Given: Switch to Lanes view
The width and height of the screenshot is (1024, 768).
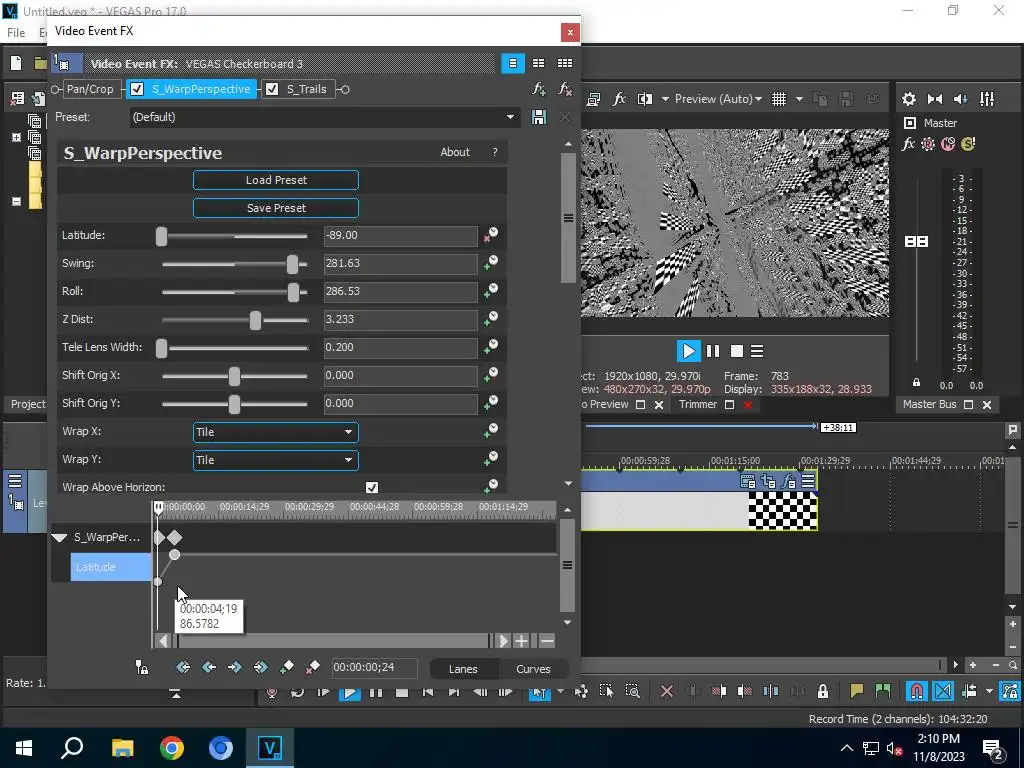Looking at the screenshot, I should 463,669.
